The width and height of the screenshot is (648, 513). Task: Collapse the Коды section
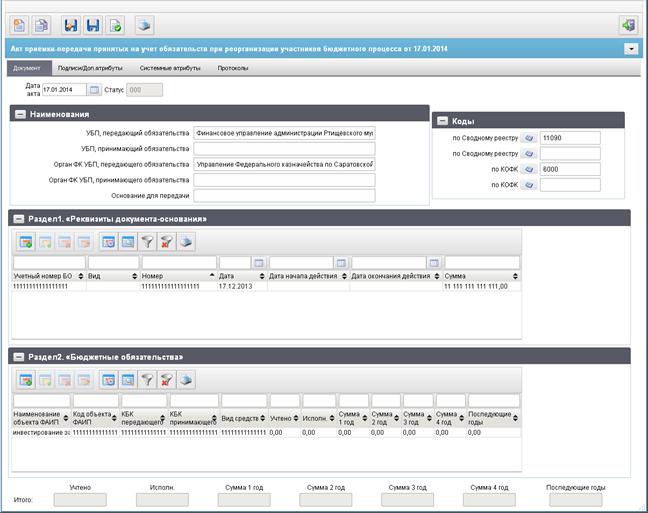(x=442, y=121)
